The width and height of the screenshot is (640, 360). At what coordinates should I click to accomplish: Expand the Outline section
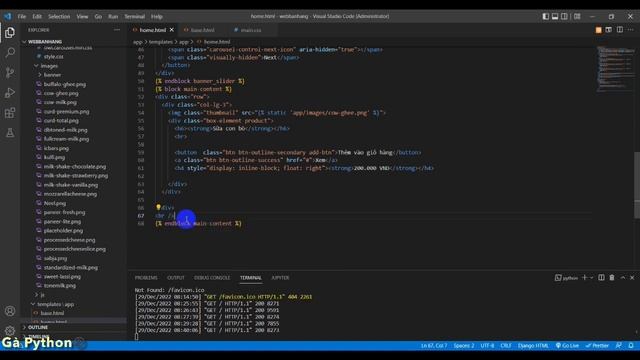(x=38, y=327)
